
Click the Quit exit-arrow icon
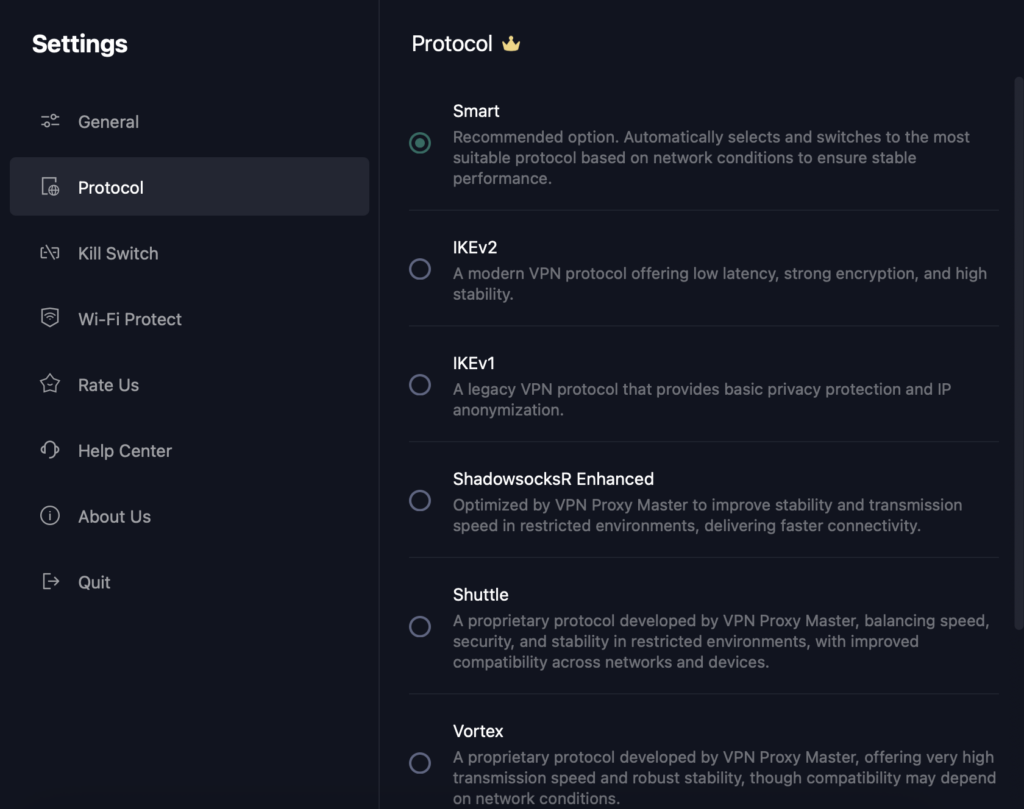pyautogui.click(x=50, y=582)
